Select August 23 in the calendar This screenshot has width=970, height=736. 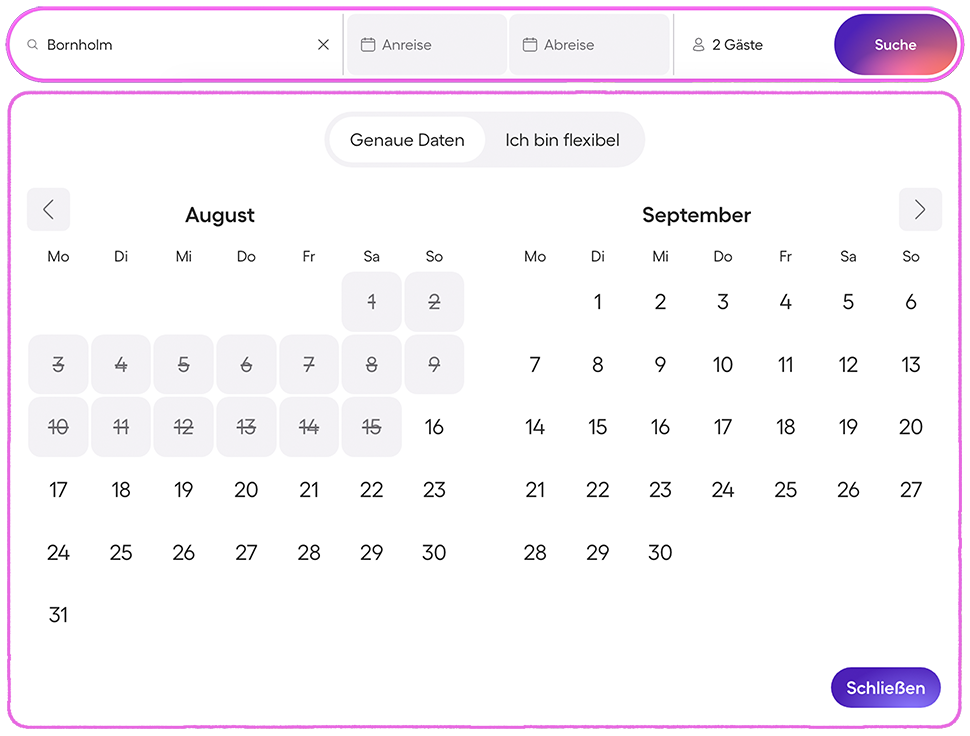[x=434, y=490]
